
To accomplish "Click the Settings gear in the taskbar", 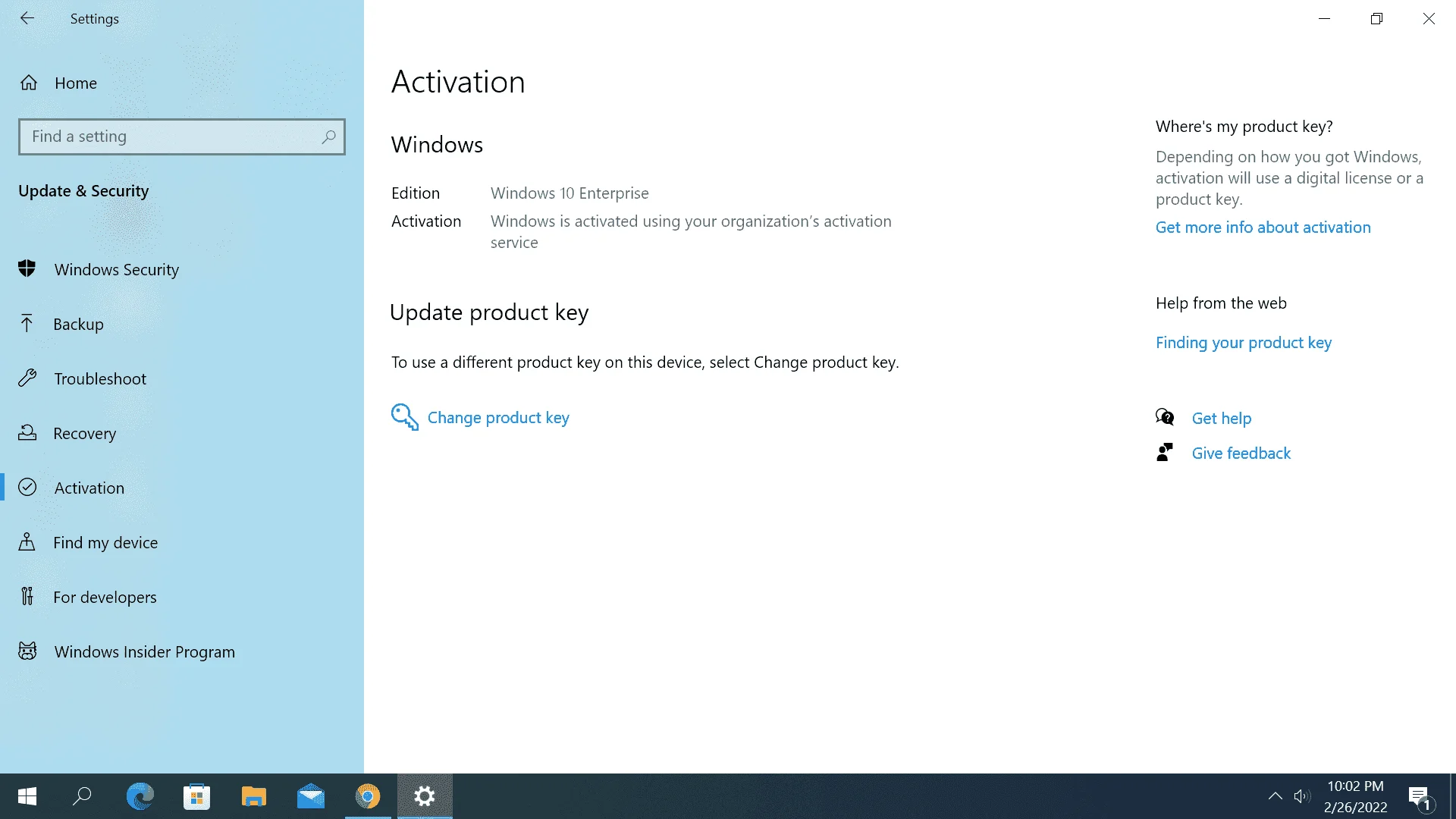I will coord(425,796).
